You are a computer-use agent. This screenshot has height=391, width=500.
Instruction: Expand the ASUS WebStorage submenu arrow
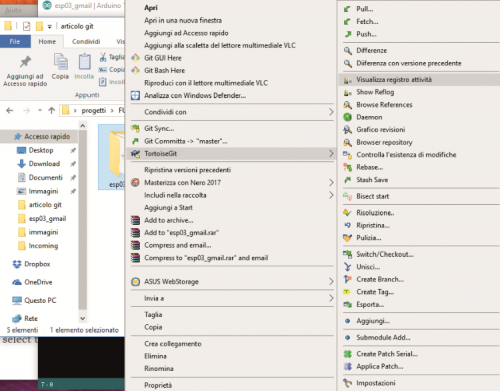click(331, 282)
